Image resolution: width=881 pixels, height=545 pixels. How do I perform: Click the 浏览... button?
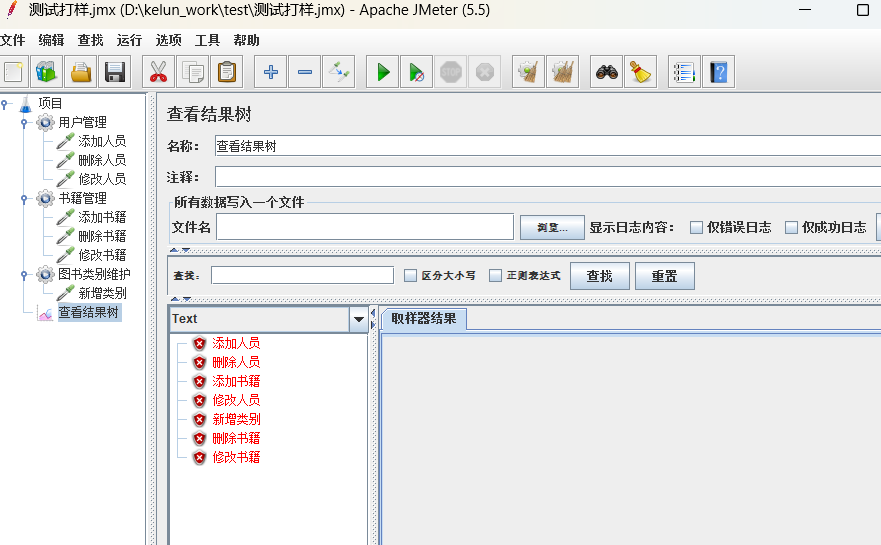[552, 228]
